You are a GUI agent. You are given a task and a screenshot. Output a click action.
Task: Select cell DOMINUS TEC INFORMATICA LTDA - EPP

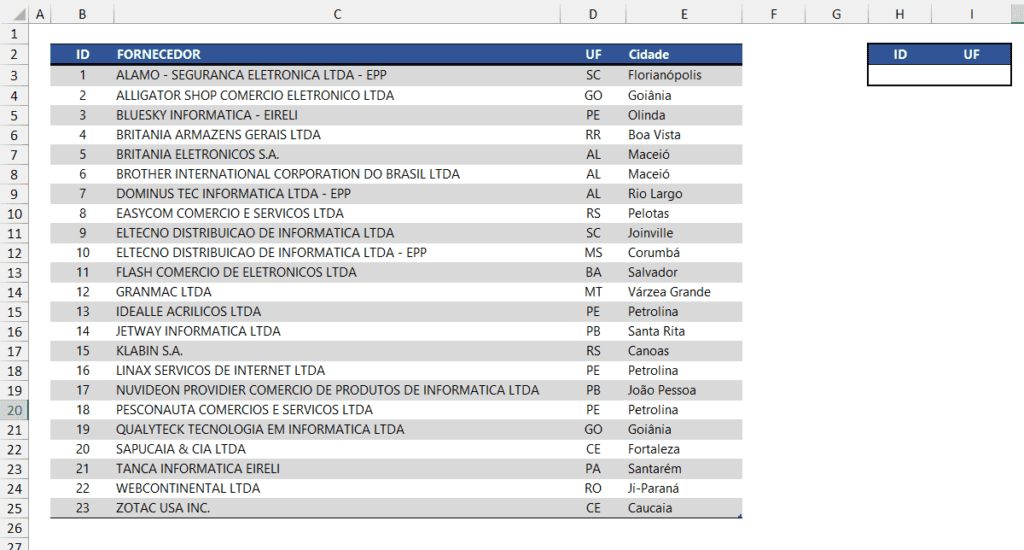point(337,193)
